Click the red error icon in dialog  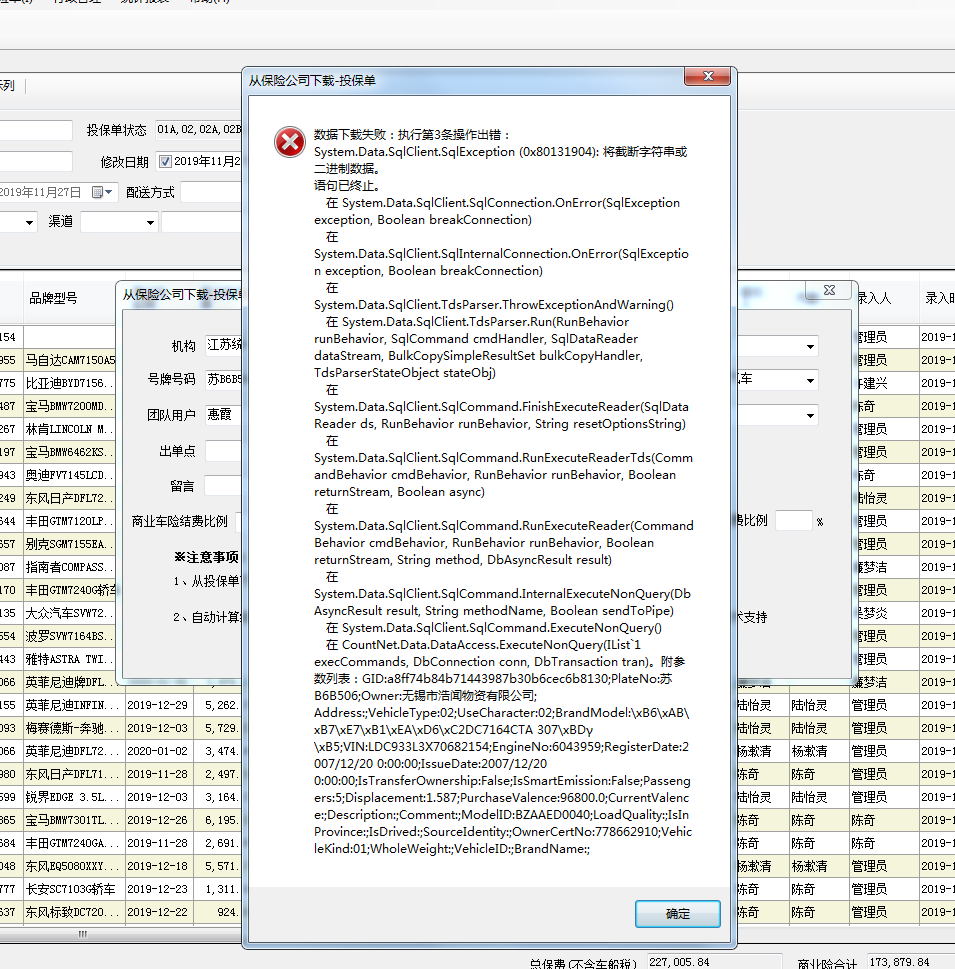(x=290, y=143)
